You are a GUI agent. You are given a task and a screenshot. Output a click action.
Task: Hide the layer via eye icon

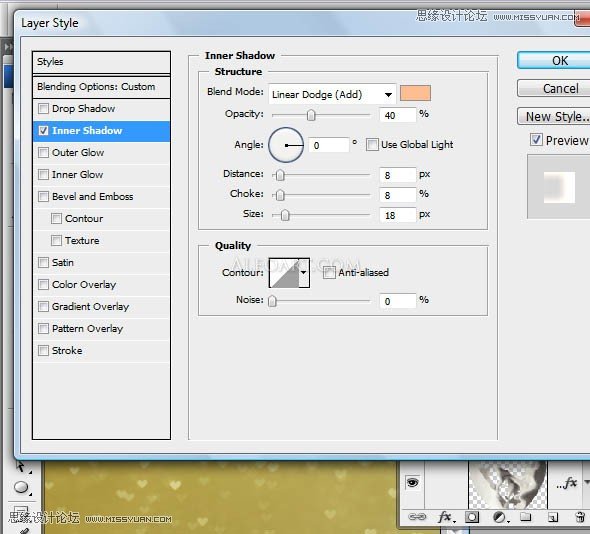click(412, 482)
